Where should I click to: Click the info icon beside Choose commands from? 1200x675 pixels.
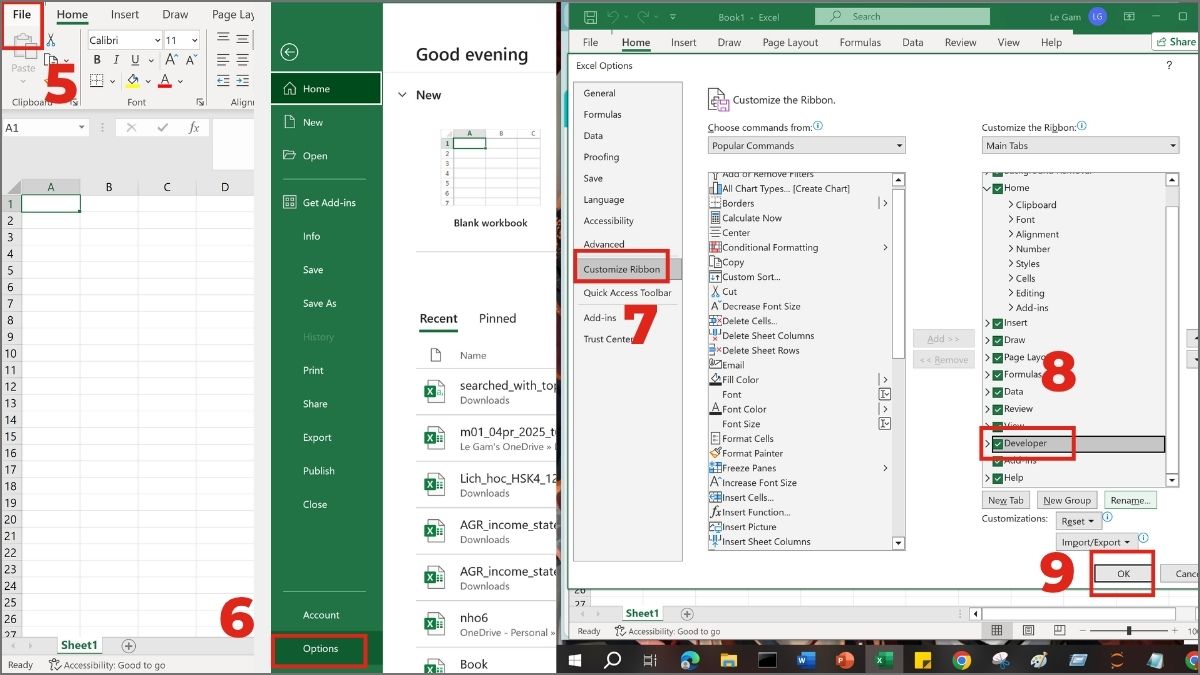[818, 127]
